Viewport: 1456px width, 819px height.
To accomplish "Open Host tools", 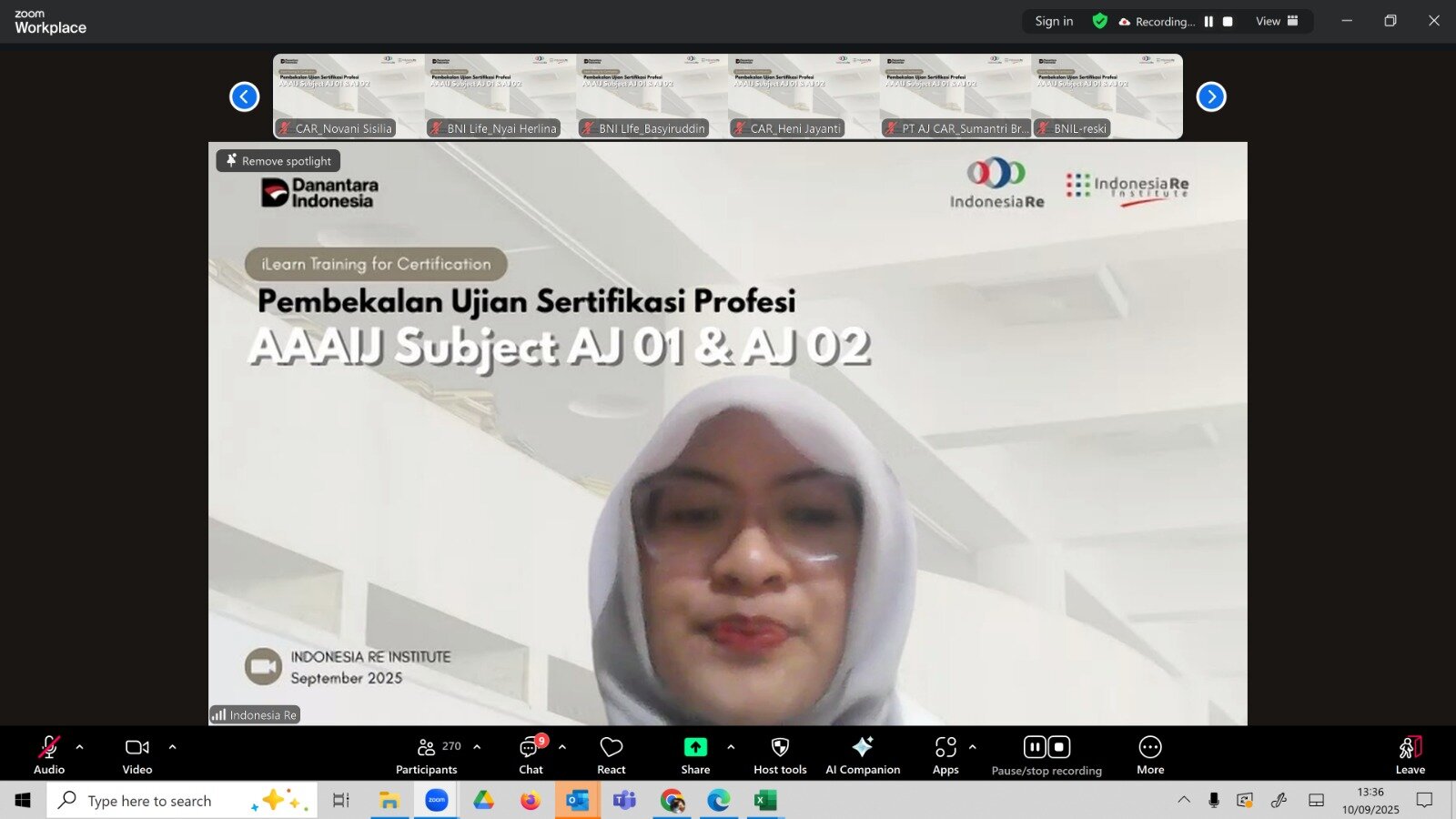I will click(x=779, y=754).
